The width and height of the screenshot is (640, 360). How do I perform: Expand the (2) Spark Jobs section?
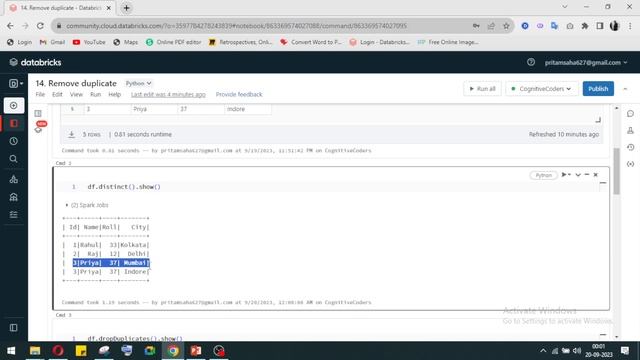pyautogui.click(x=87, y=205)
